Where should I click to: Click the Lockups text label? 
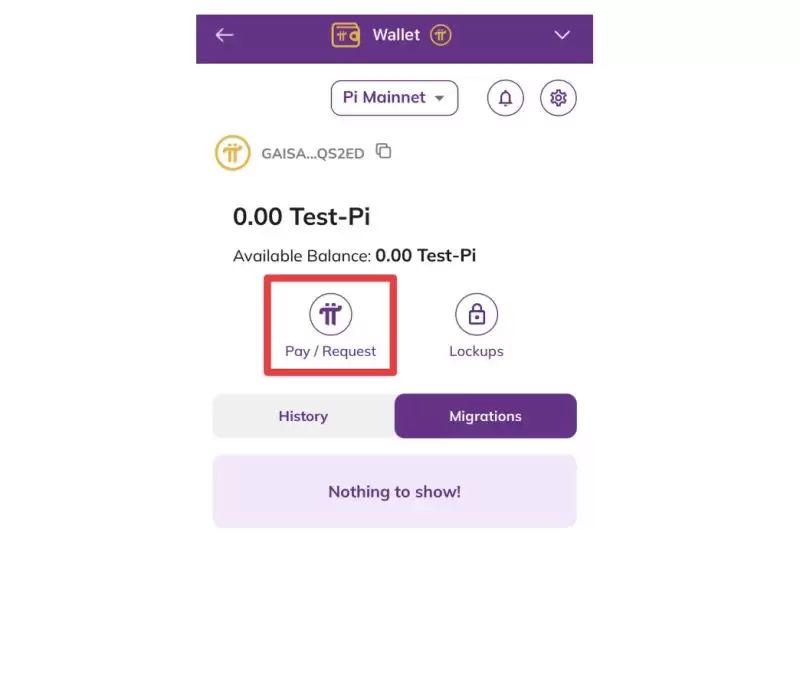(x=476, y=351)
